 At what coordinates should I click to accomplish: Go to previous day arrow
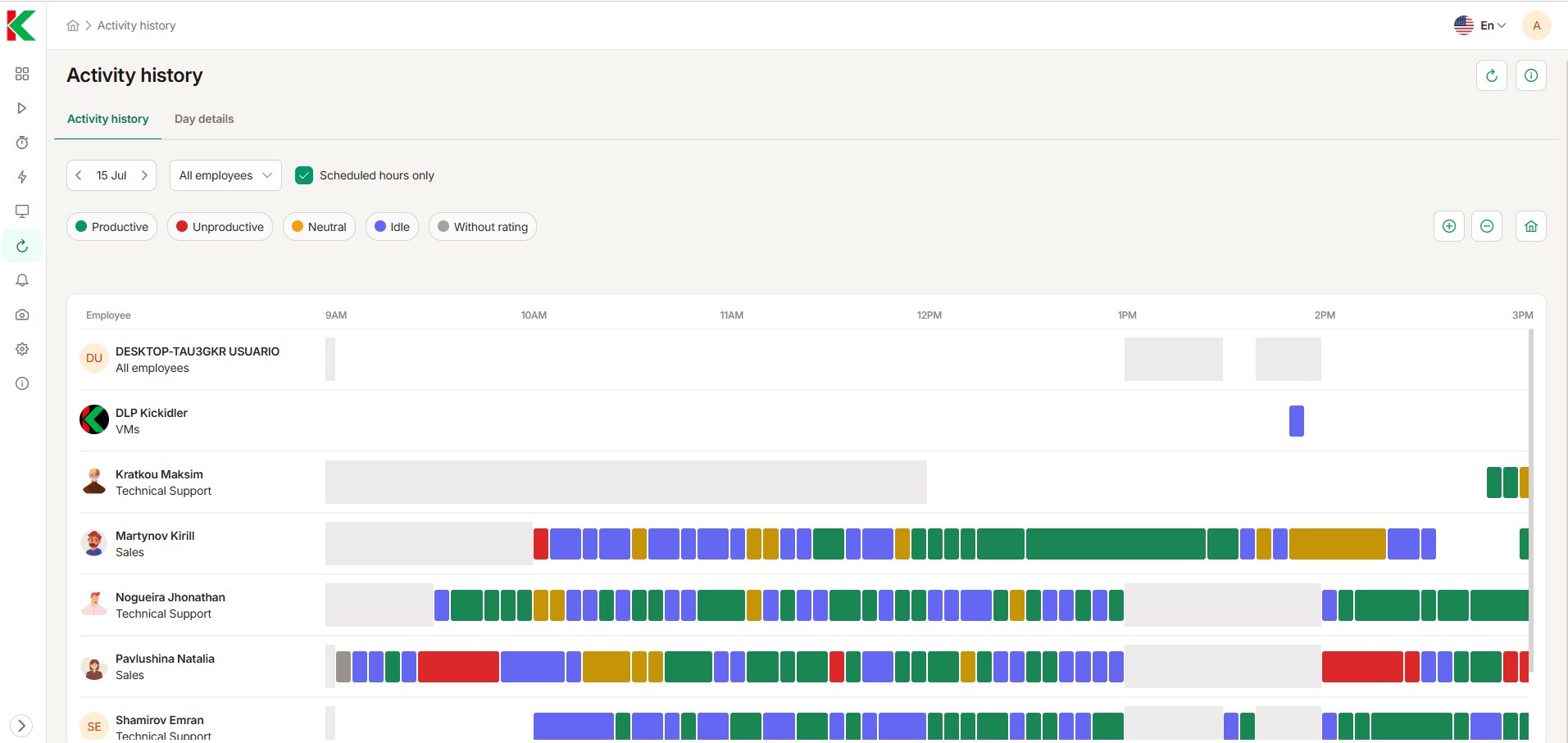[x=79, y=175]
